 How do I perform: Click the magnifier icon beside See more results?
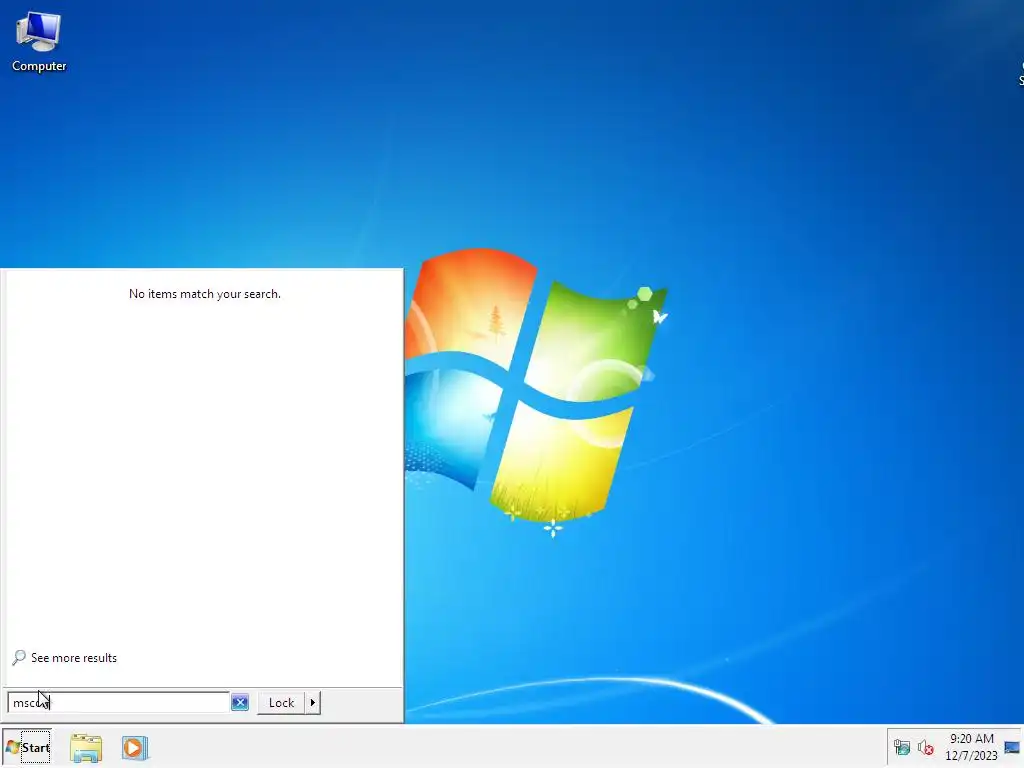pos(19,658)
